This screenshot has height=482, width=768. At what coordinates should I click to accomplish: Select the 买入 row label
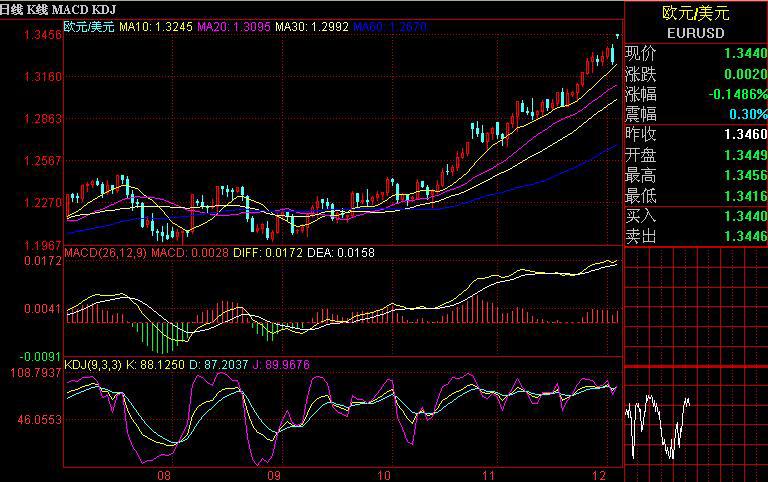pyautogui.click(x=641, y=216)
